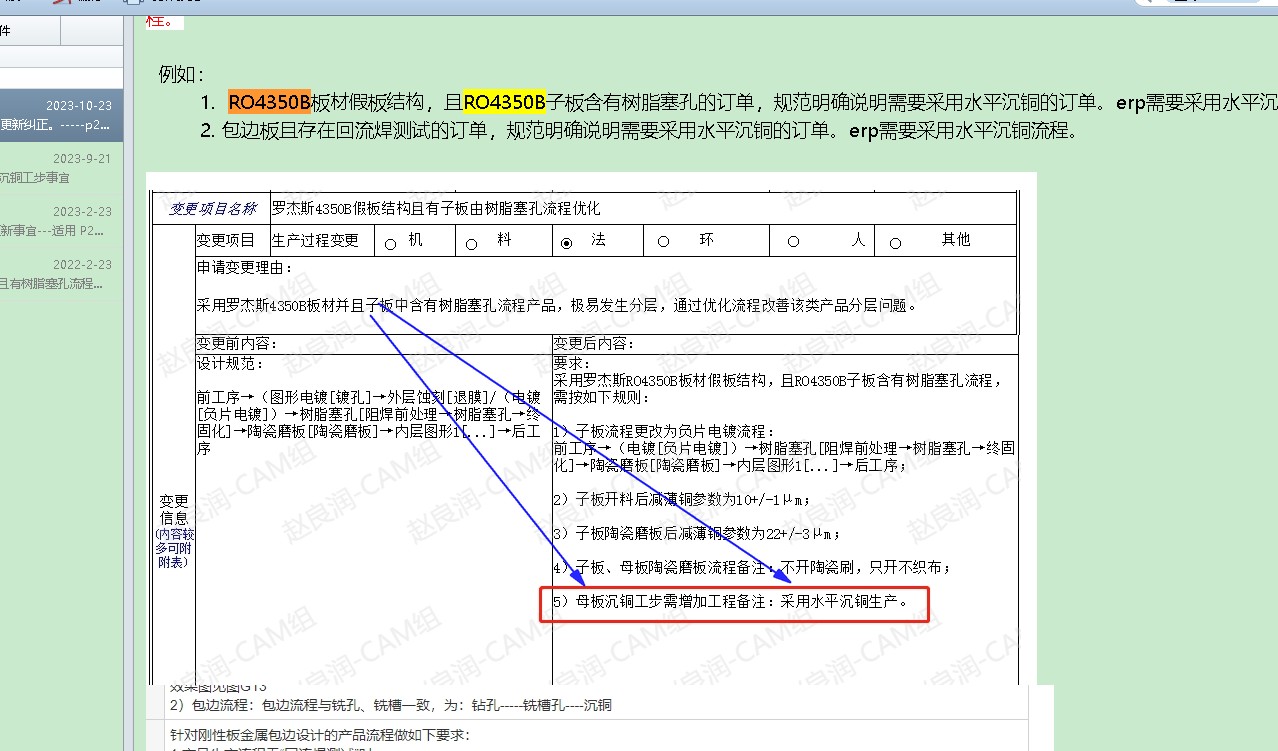Image resolution: width=1278 pixels, height=751 pixels.
Task: Open the mail dated 2022-2-23
Action: [61, 274]
